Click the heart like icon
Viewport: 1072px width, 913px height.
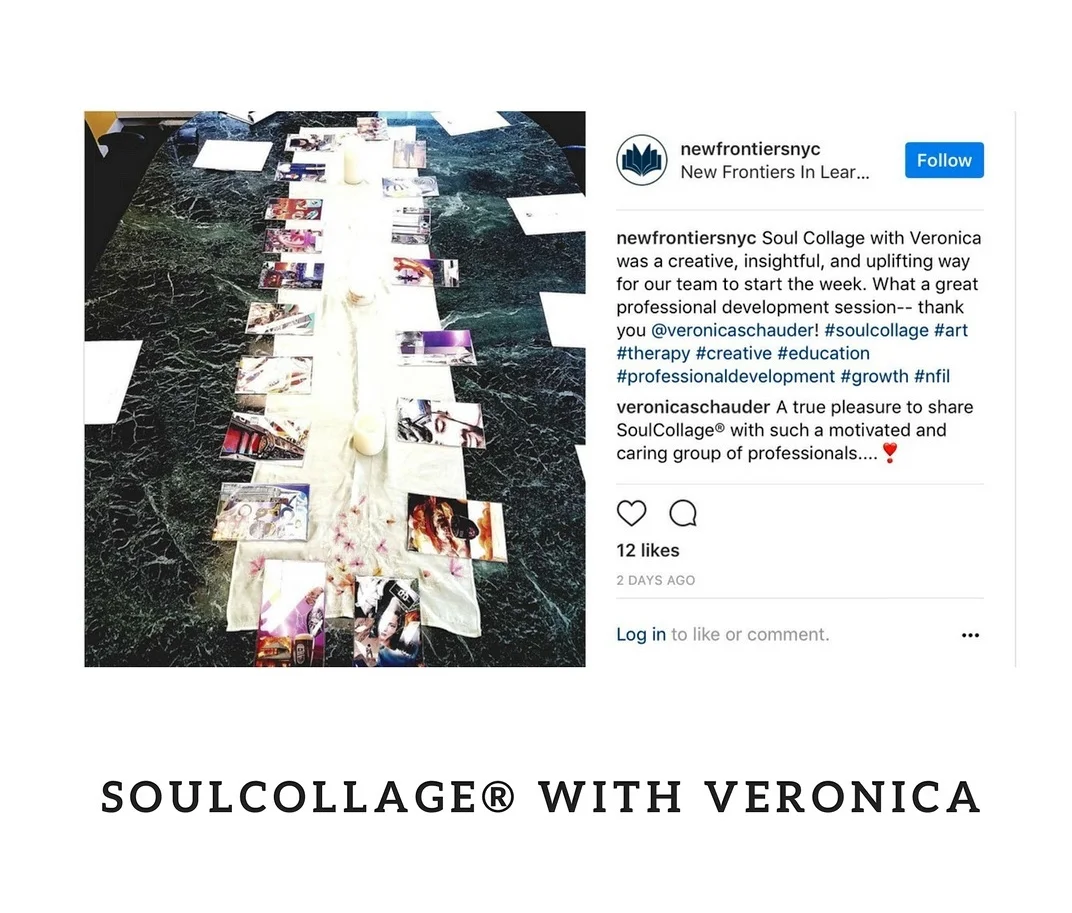[x=631, y=513]
